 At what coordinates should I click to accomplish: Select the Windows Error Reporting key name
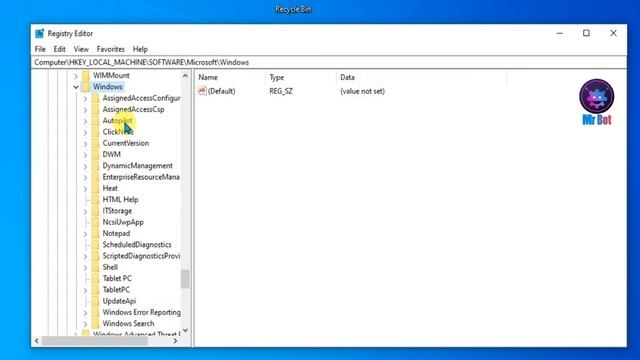coord(141,312)
